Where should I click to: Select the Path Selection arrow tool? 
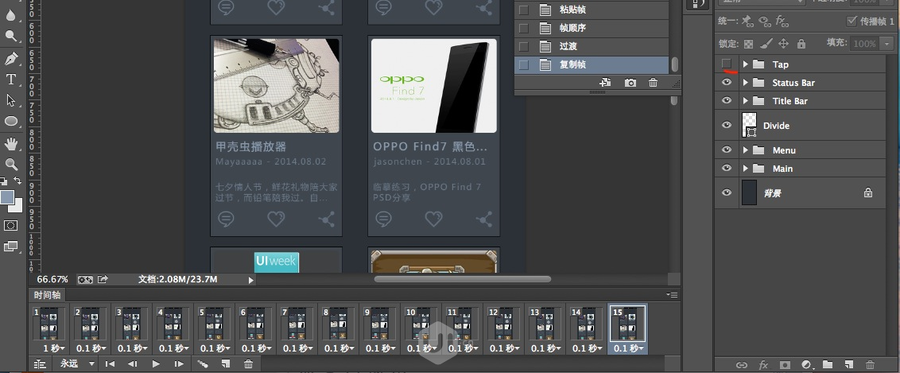11,100
